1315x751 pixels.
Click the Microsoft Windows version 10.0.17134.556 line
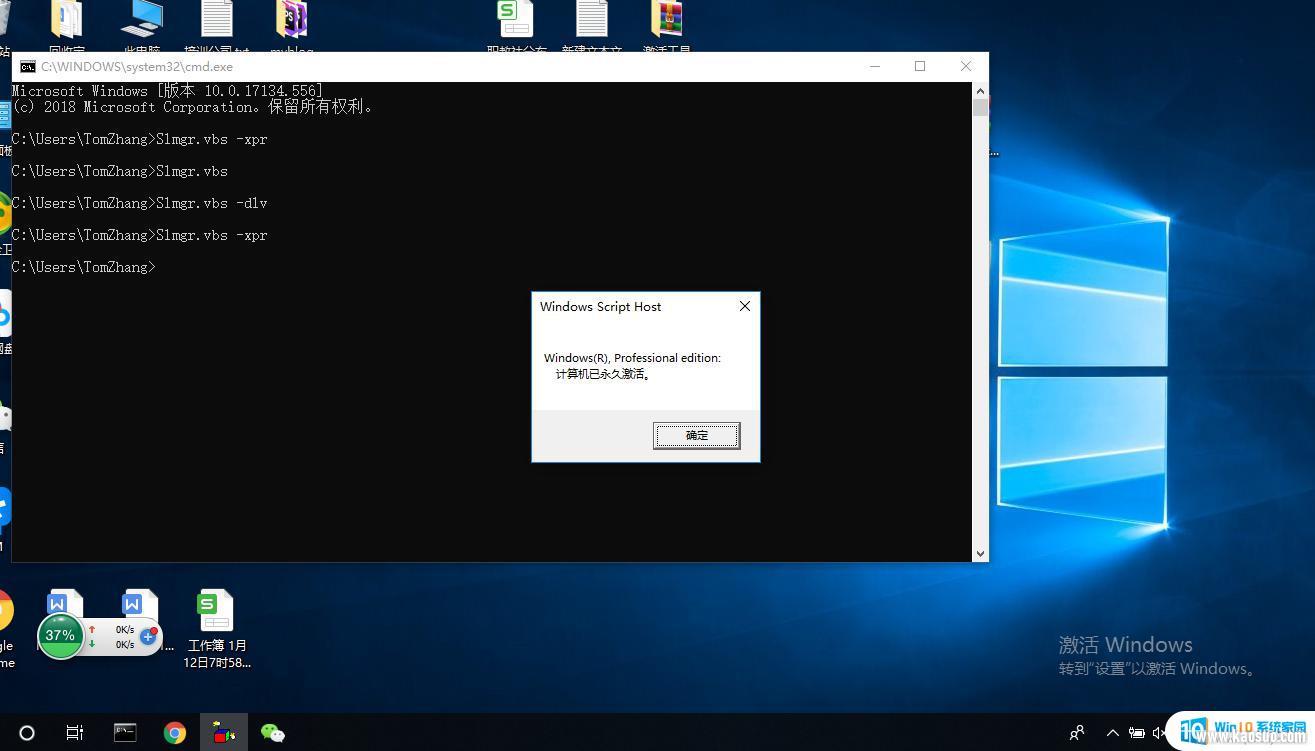168,91
